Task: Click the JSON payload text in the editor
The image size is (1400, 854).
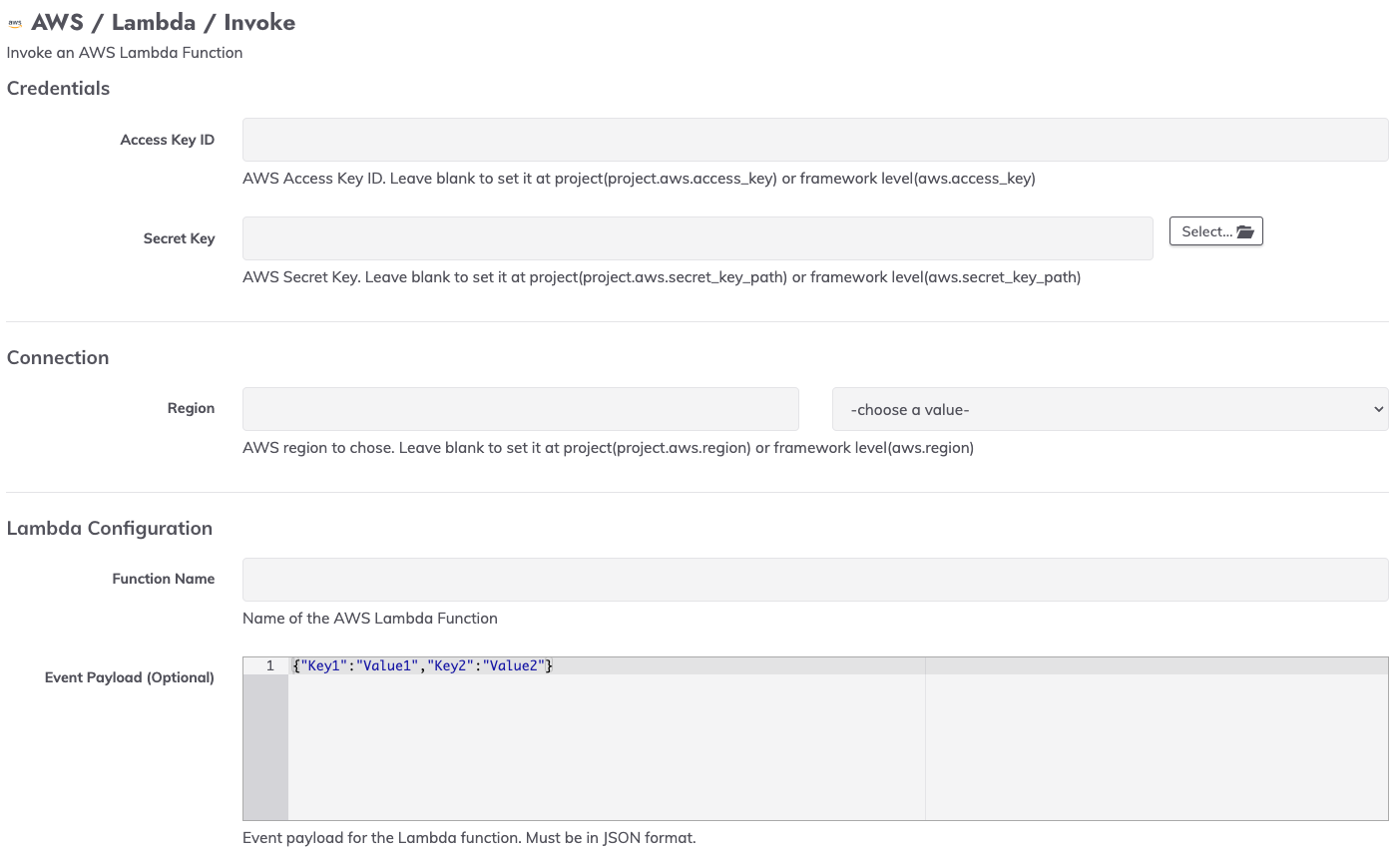Action: coord(422,665)
